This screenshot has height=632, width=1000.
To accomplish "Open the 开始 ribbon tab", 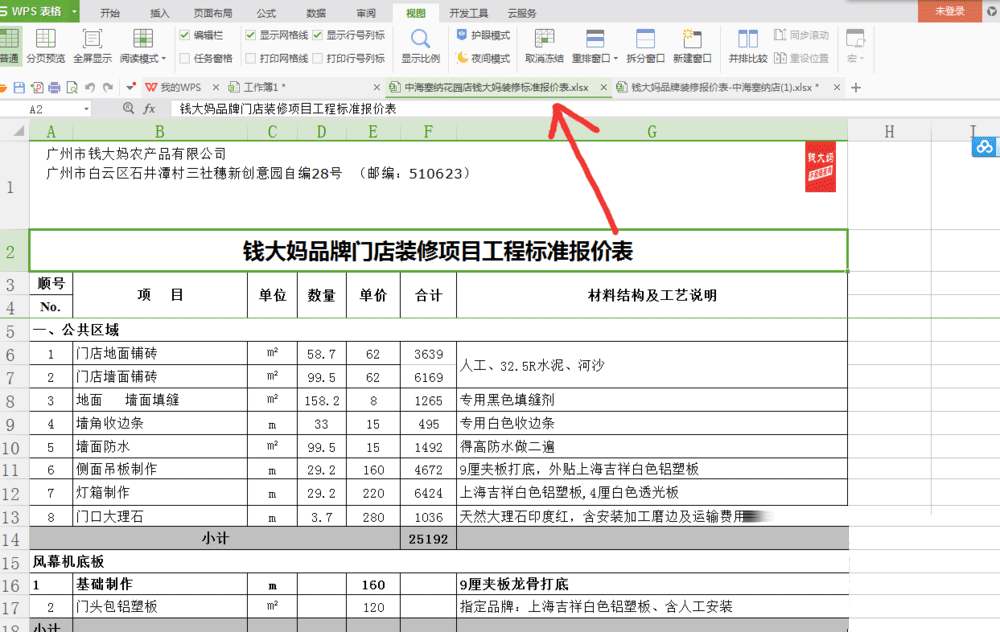I will pyautogui.click(x=110, y=13).
